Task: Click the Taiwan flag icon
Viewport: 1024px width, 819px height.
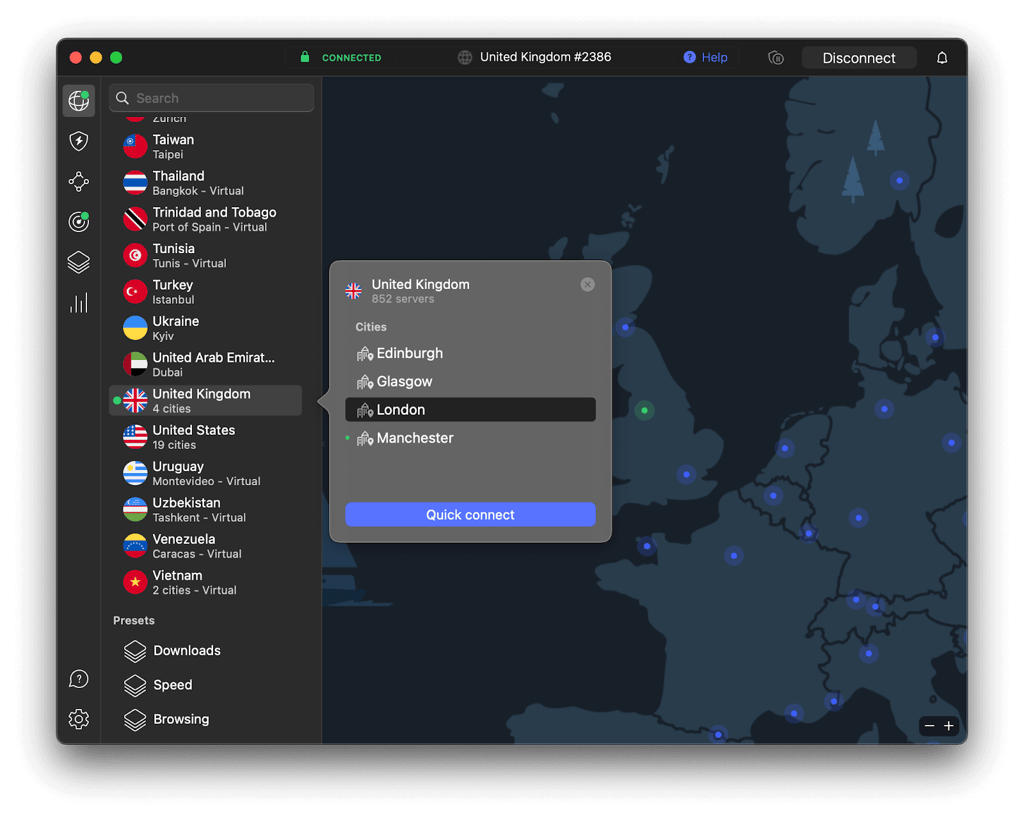Action: (x=135, y=146)
